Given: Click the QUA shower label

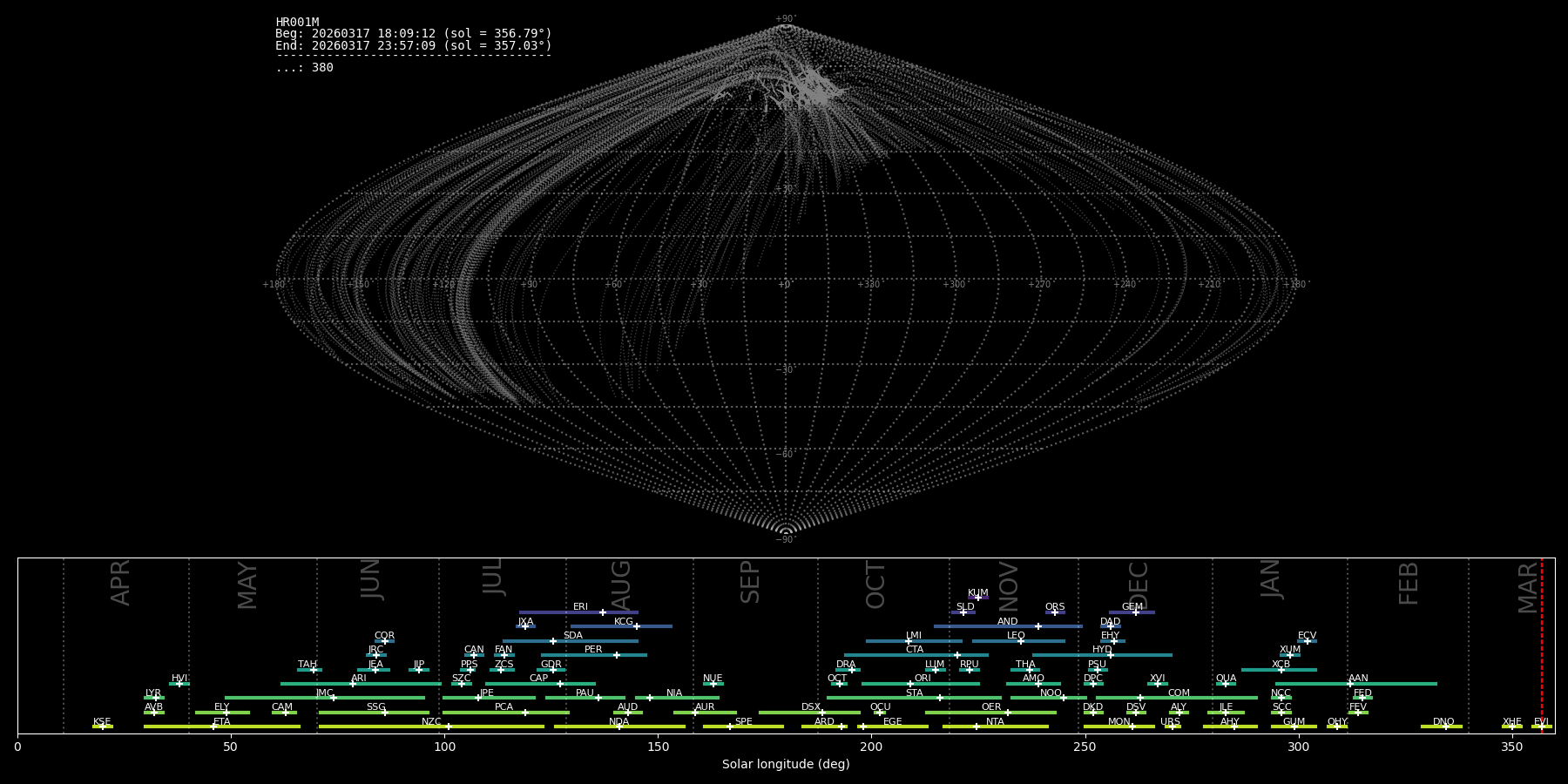Looking at the screenshot, I should tap(1226, 679).
